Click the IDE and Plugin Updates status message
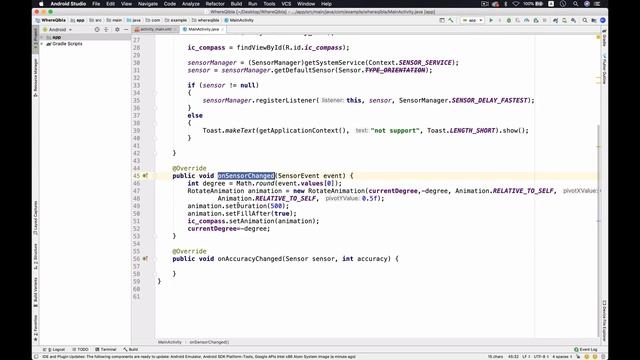Screen dimensions: 640x360 [199, 356]
